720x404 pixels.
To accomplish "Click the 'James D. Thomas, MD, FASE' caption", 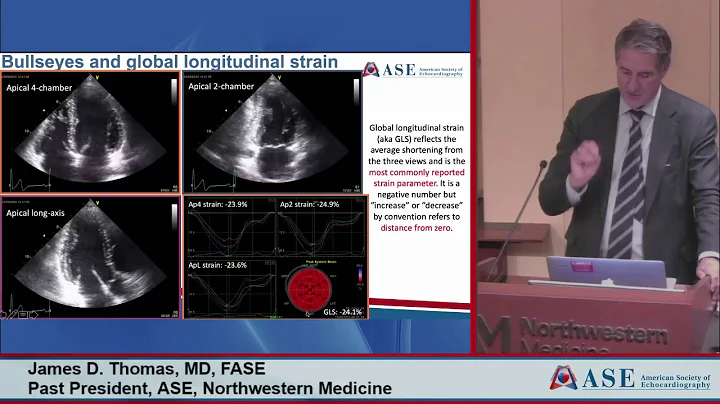I will 146,369.
